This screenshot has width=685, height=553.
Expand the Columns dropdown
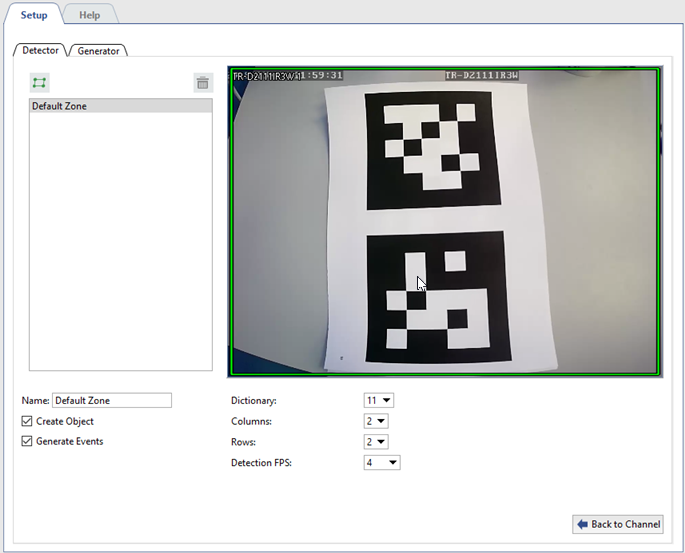click(x=376, y=421)
